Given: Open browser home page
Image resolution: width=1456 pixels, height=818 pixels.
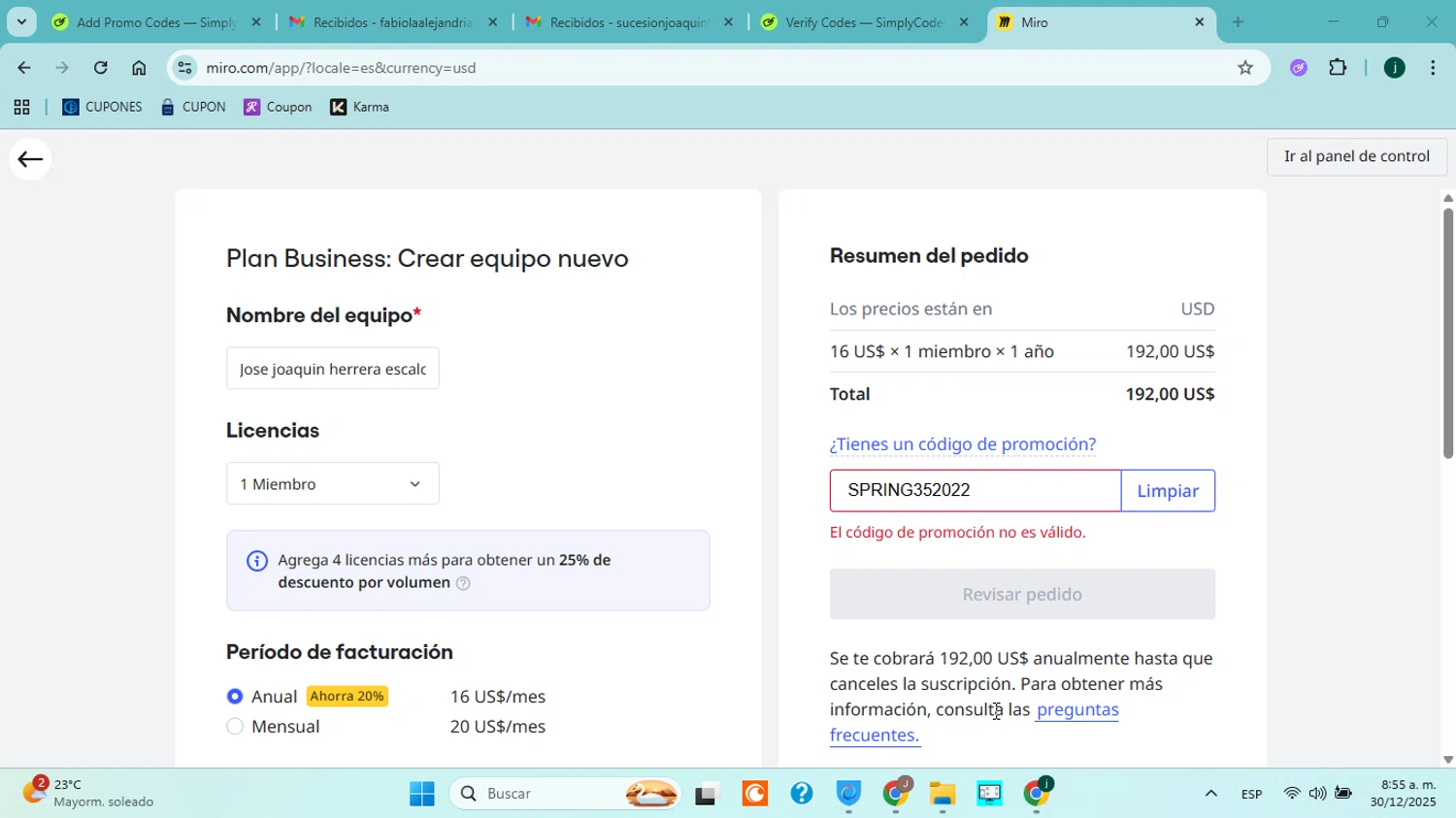Looking at the screenshot, I should (139, 68).
